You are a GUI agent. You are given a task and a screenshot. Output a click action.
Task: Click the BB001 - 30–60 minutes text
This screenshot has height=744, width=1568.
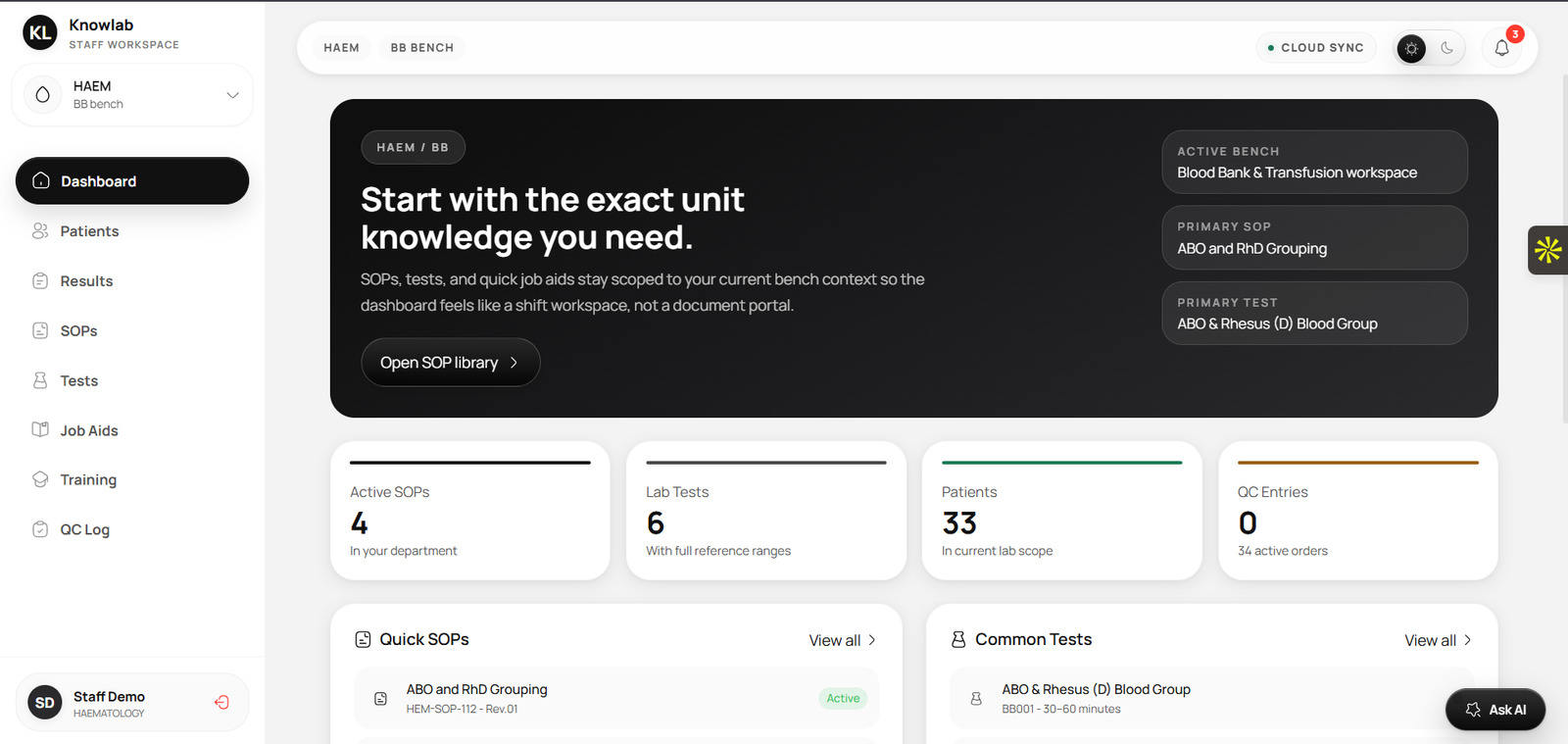pyautogui.click(x=1061, y=709)
